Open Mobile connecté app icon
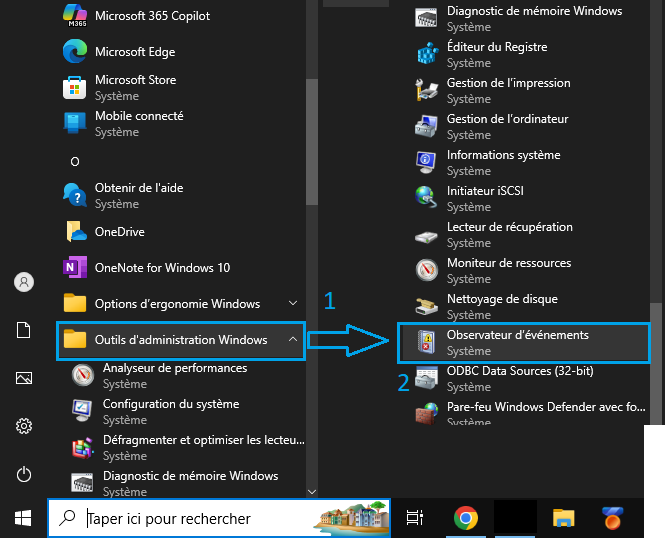The image size is (665, 554). [x=75, y=123]
